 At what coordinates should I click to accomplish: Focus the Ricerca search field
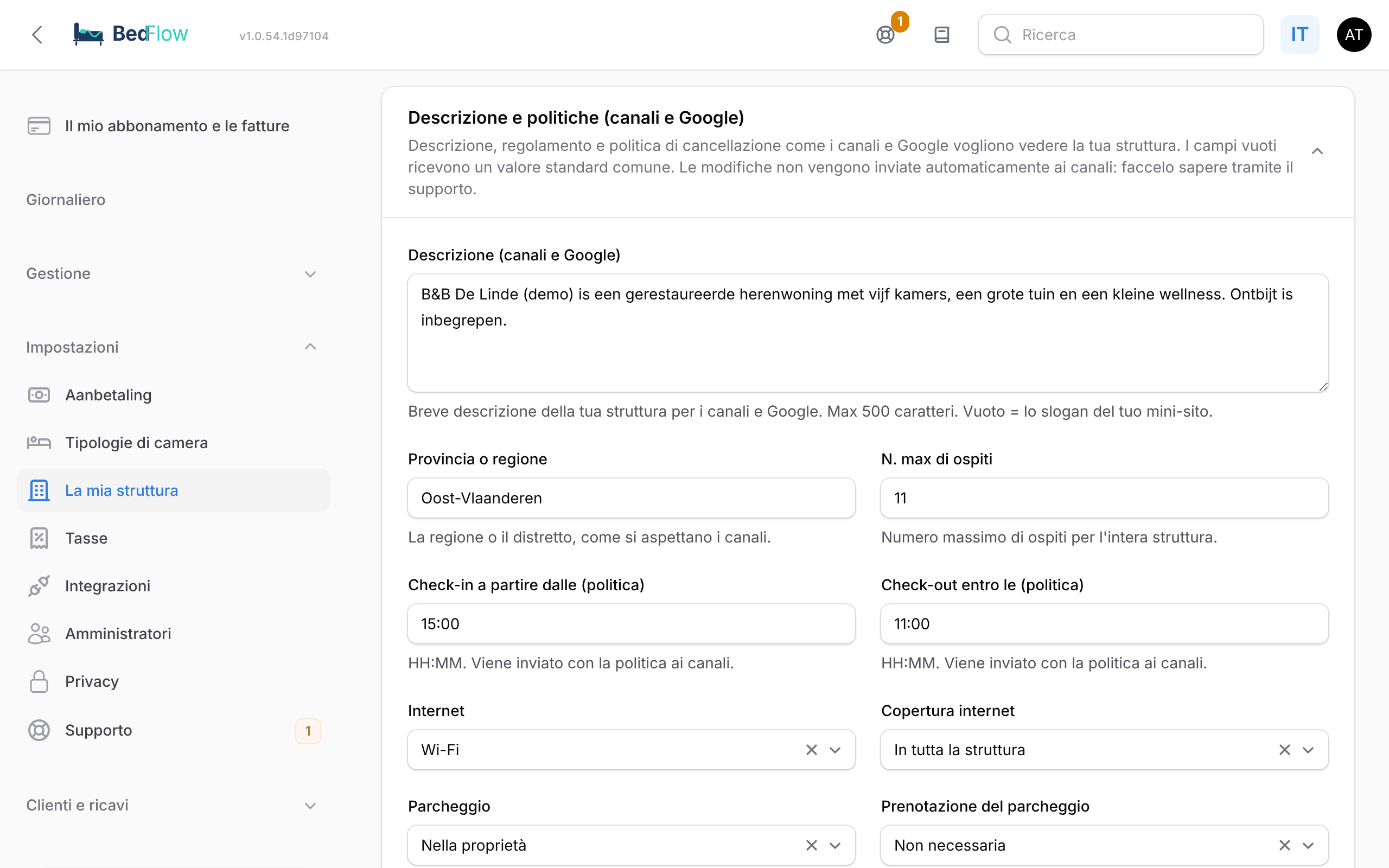(1120, 35)
